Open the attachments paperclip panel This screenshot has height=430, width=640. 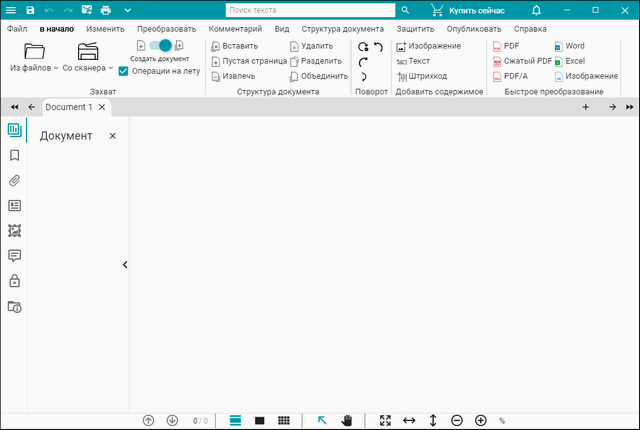point(14,181)
